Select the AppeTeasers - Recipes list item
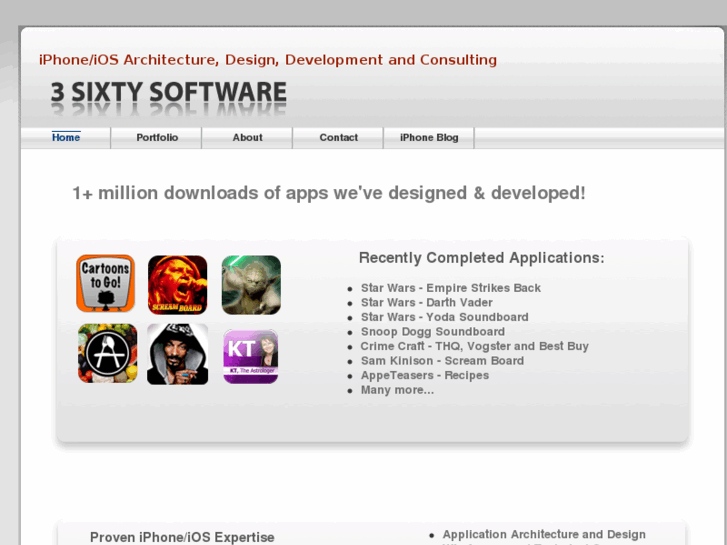This screenshot has height=545, width=727. tap(424, 376)
